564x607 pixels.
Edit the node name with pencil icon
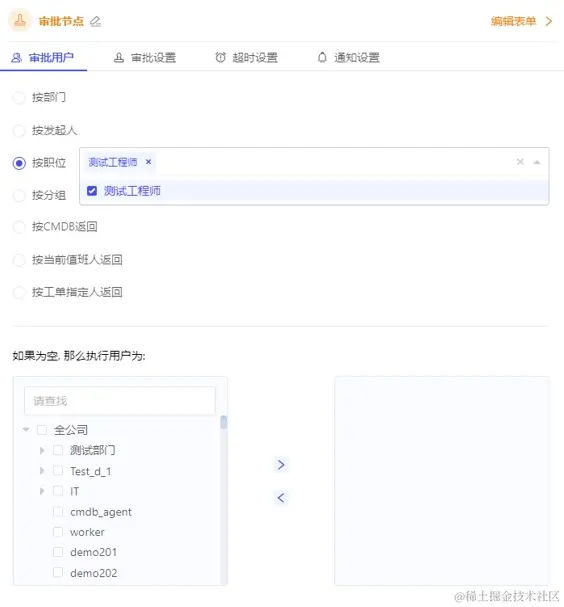coord(95,21)
